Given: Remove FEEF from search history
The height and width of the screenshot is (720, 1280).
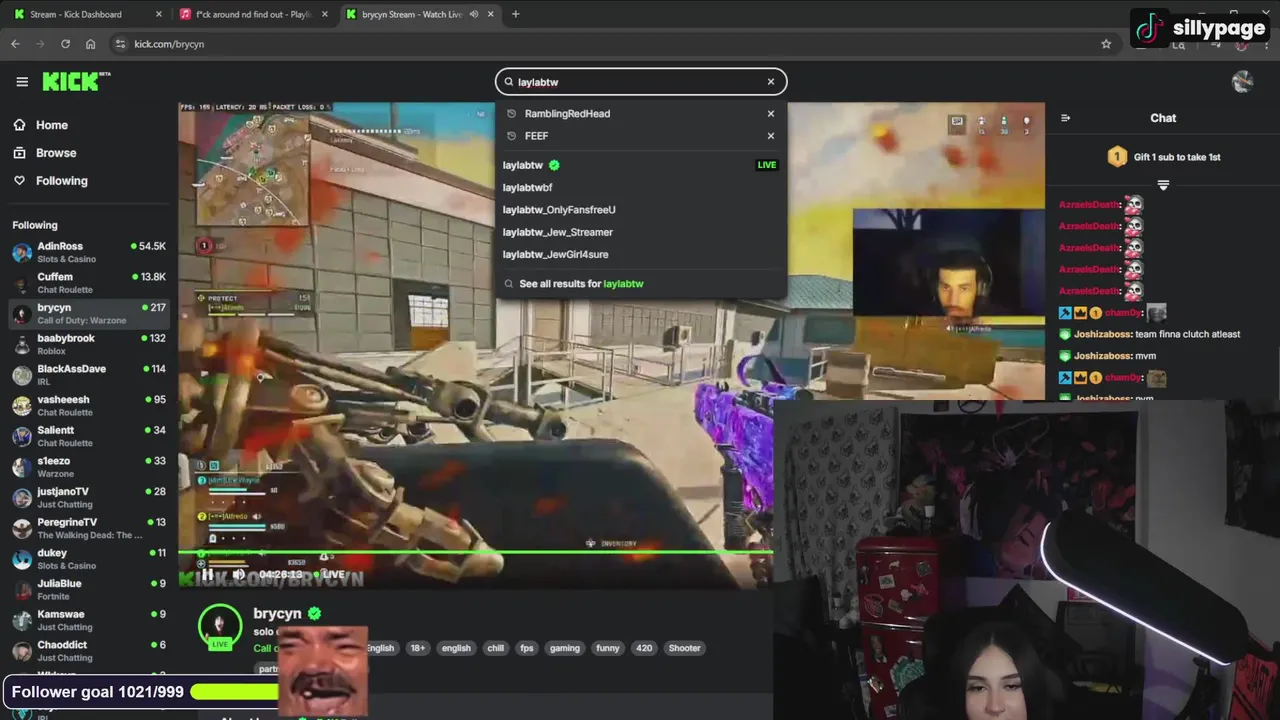Looking at the screenshot, I should click(771, 136).
